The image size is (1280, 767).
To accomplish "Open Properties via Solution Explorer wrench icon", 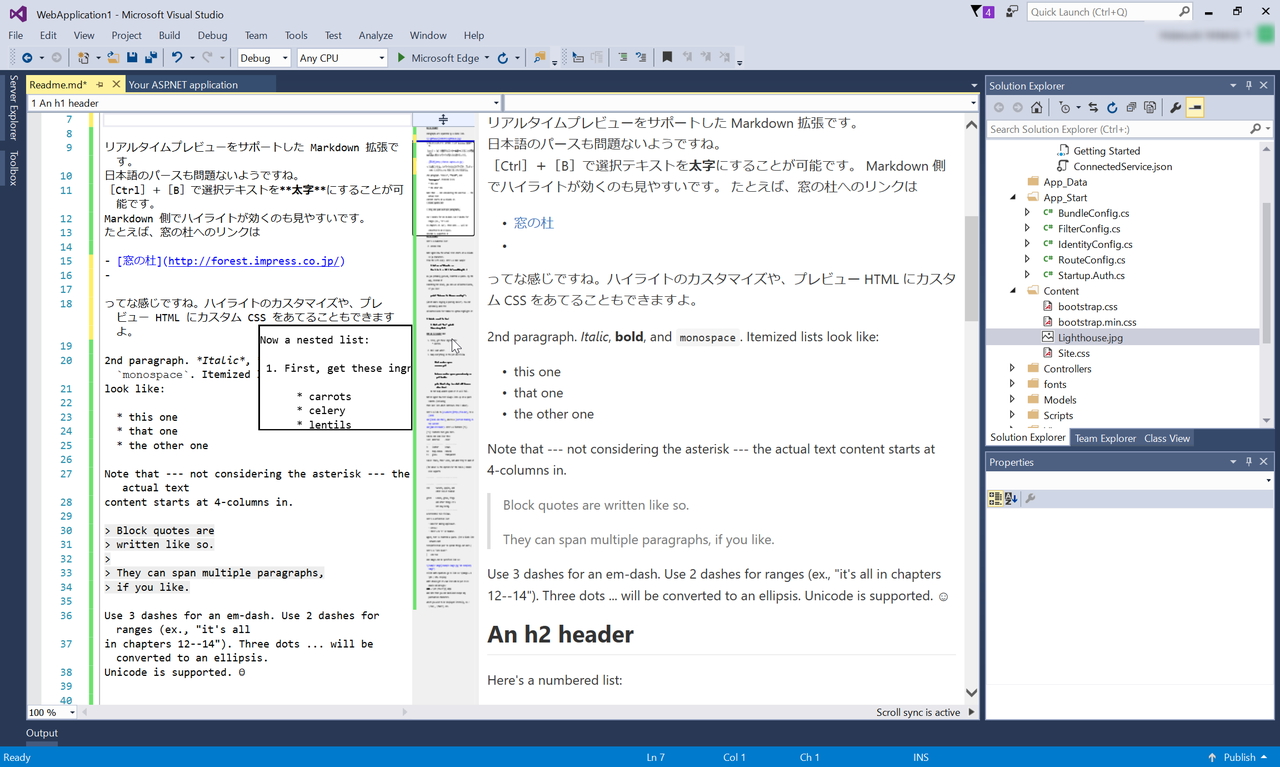I will [1176, 107].
